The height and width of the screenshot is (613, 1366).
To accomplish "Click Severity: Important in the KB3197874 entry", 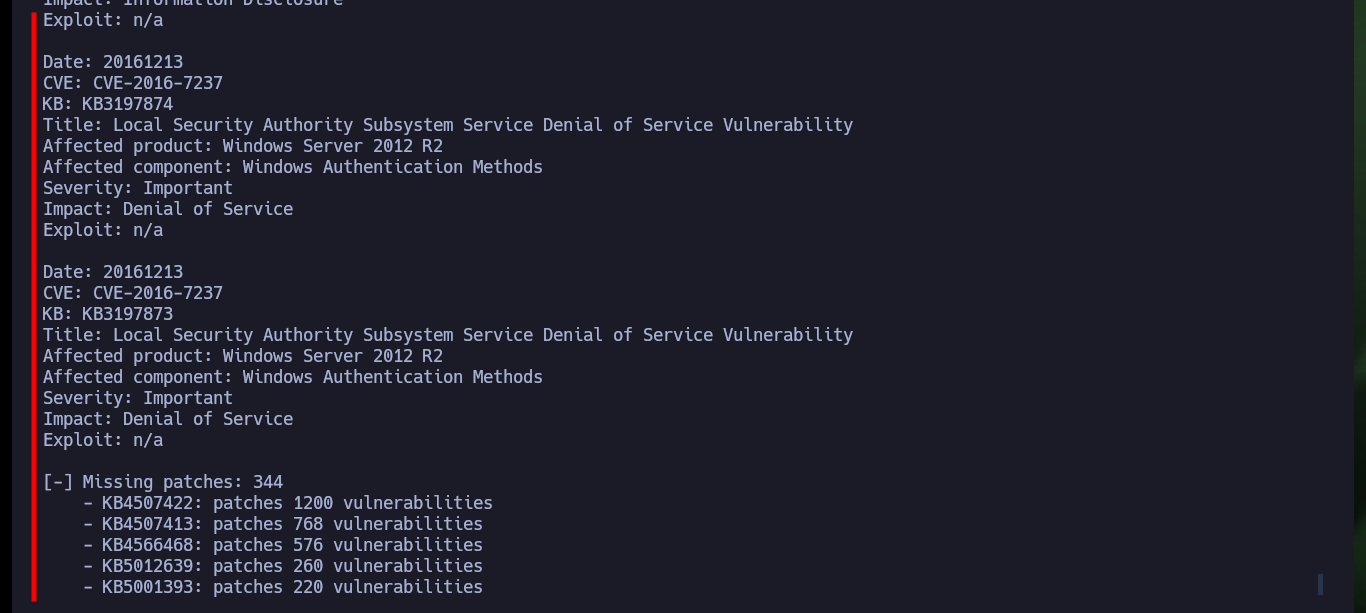I will 138,188.
